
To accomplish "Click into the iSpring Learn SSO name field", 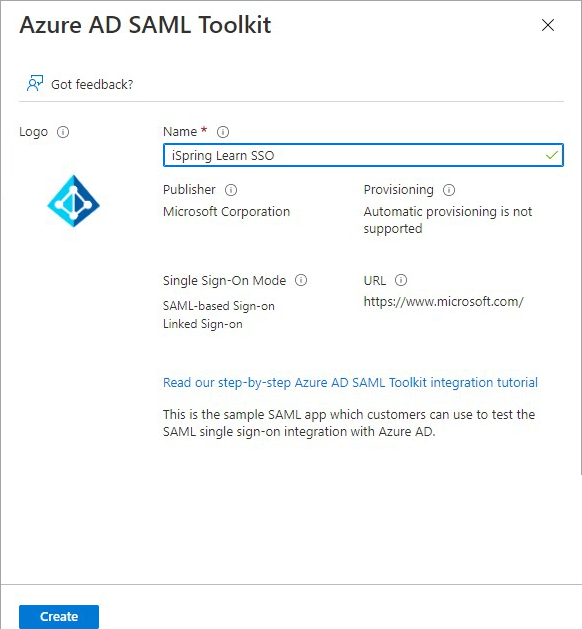I will [363, 155].
